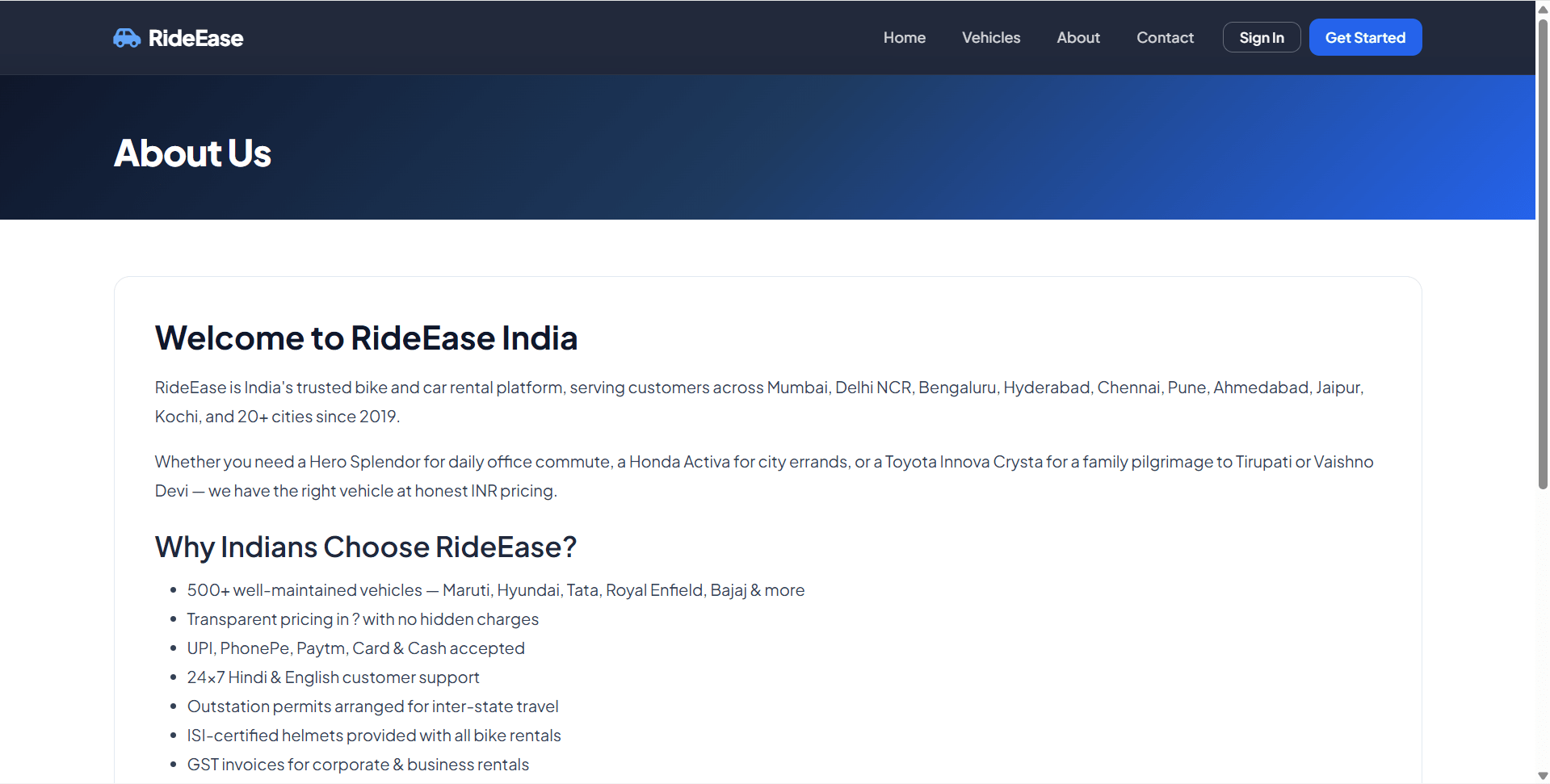Screen dimensions: 1550x784
Task: Open the Vehicles nav item
Action: [x=990, y=38]
